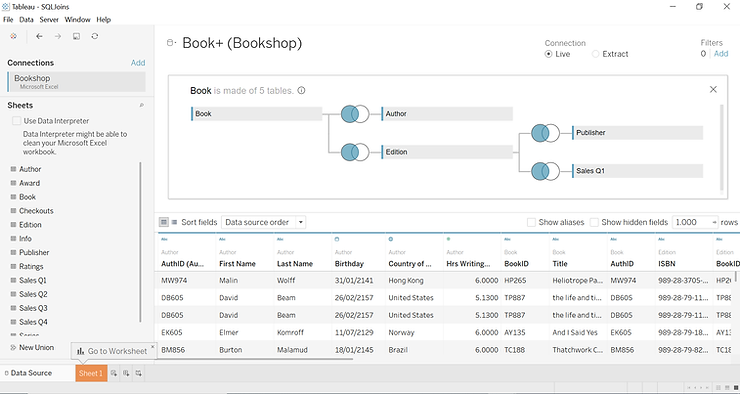The height and width of the screenshot is (394, 740).
Task: Toggle the Show hidden fields checkbox
Action: pyautogui.click(x=594, y=222)
